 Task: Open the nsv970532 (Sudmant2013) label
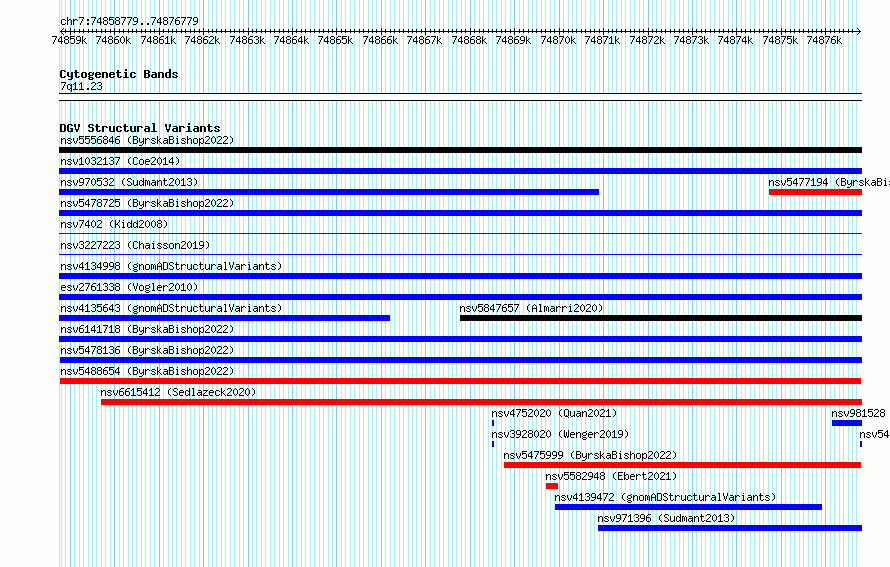click(129, 182)
